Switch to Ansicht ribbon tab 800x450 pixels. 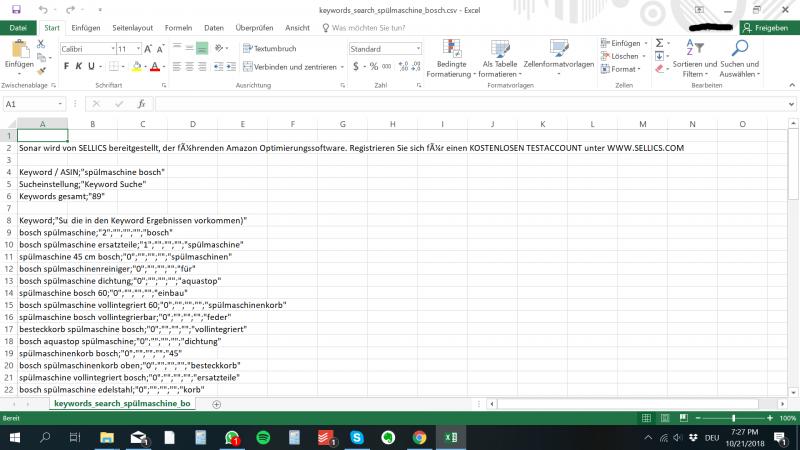297,28
